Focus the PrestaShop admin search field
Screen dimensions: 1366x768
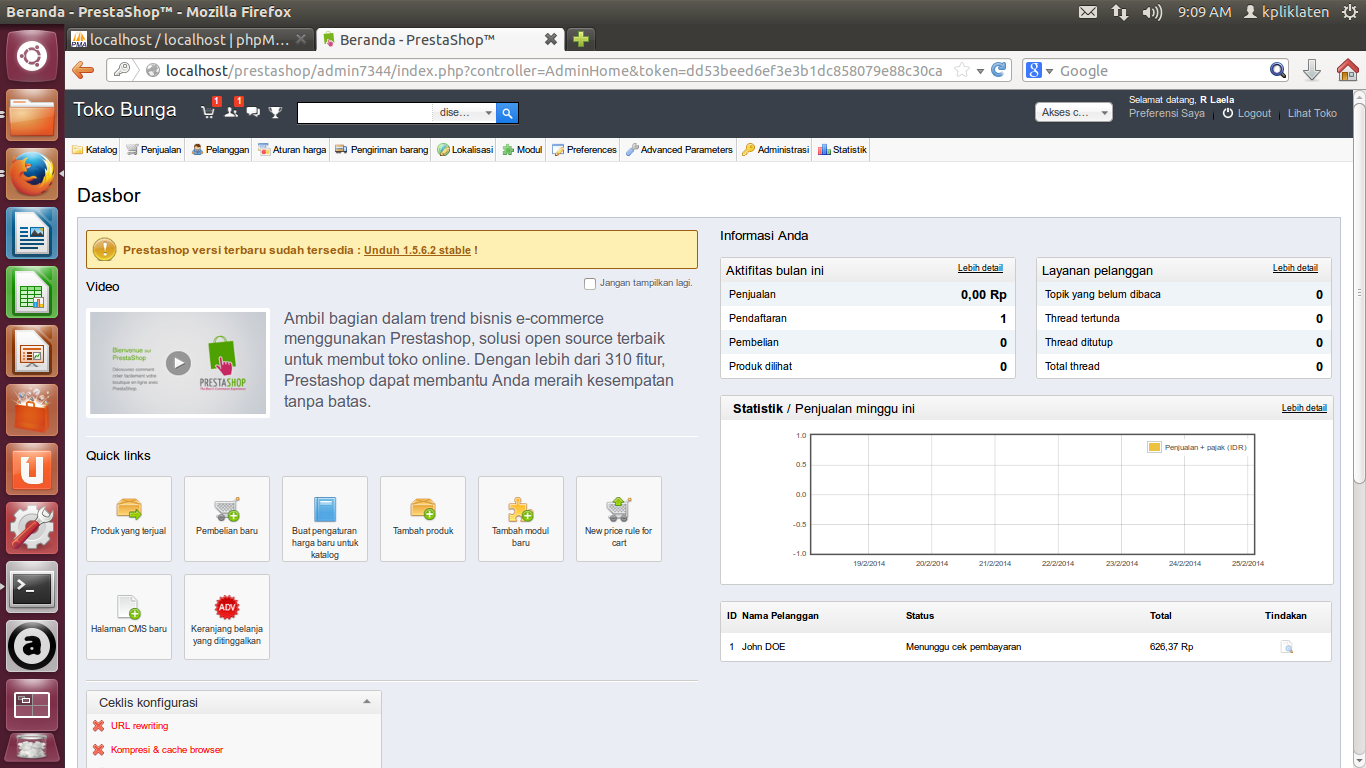pyautogui.click(x=366, y=113)
